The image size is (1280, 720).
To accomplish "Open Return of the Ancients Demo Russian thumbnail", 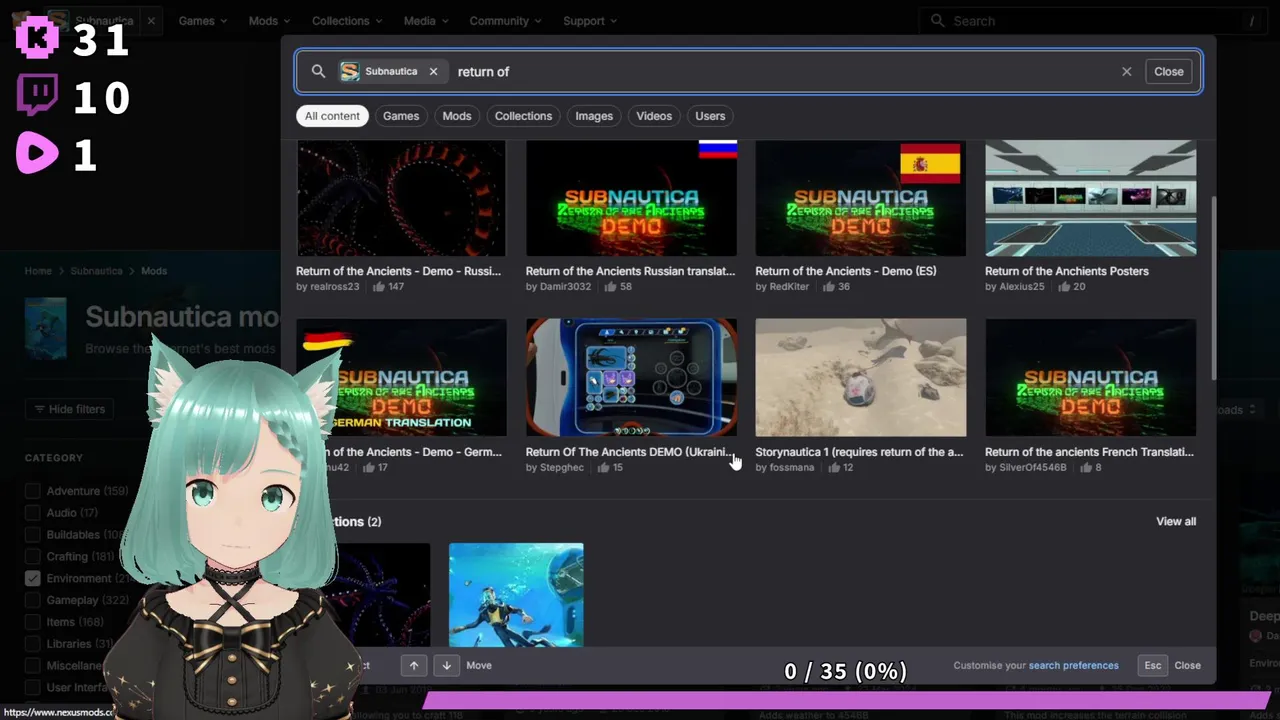I will [x=401, y=198].
